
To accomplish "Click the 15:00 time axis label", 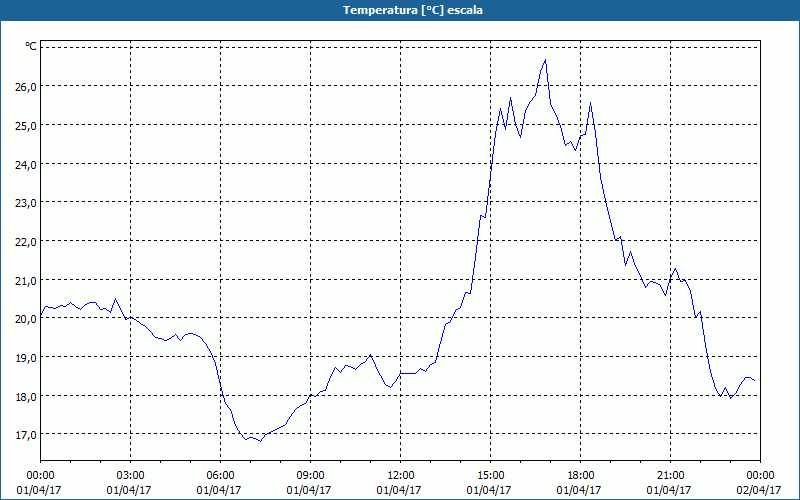I will (x=490, y=476).
